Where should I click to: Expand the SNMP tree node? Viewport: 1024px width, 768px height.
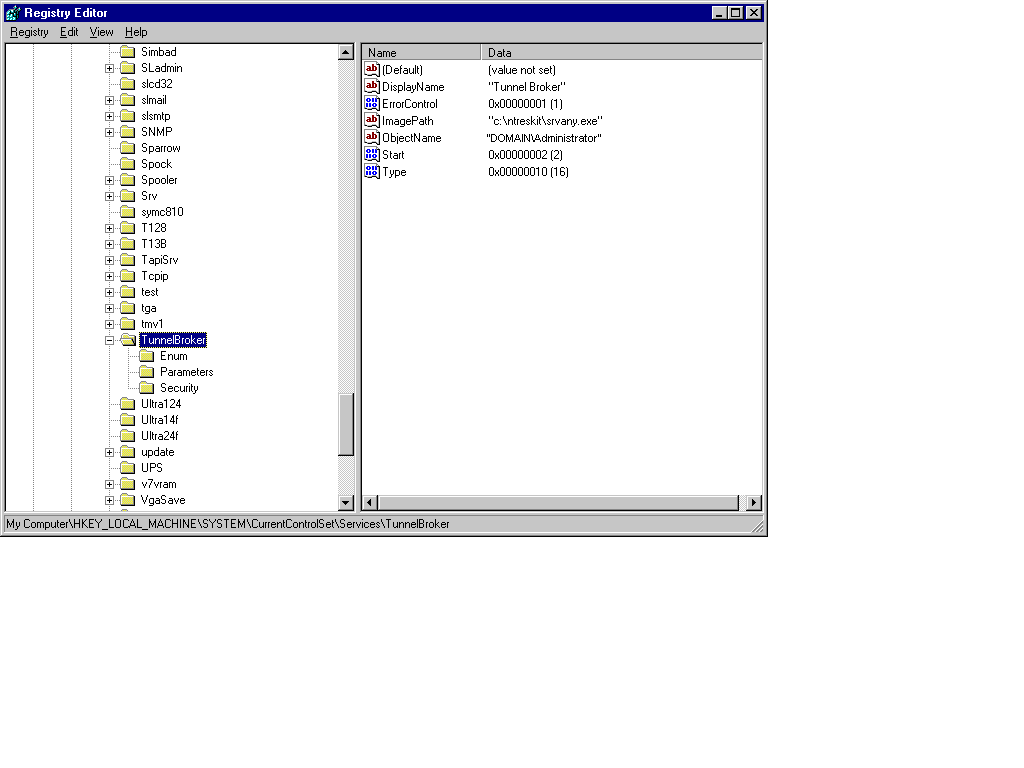point(109,132)
